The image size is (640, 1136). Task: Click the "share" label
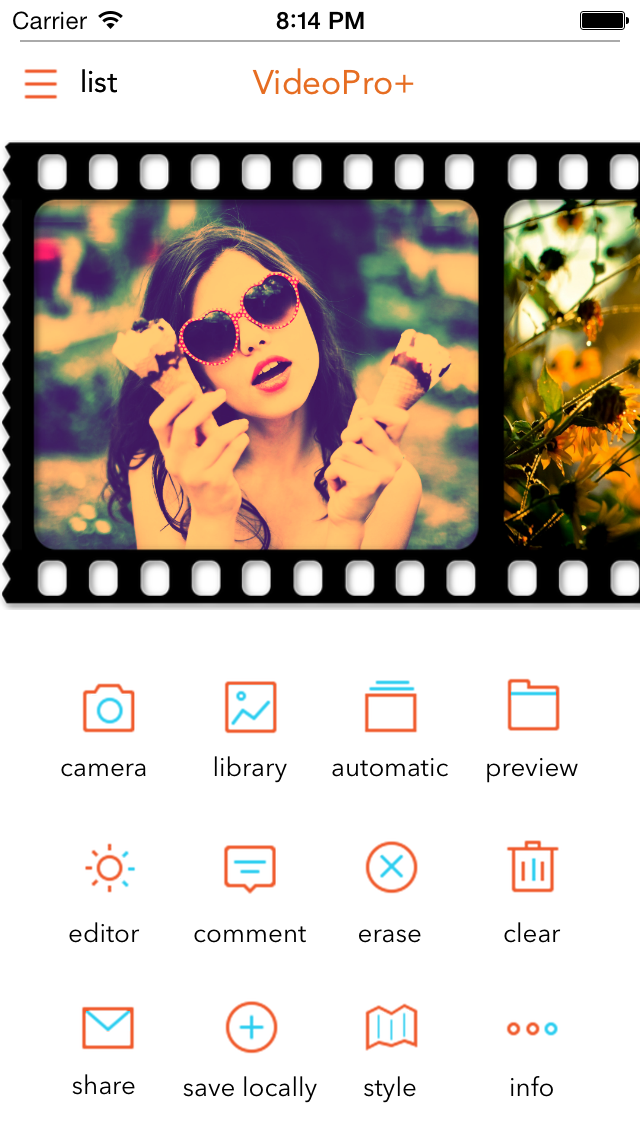[104, 1085]
